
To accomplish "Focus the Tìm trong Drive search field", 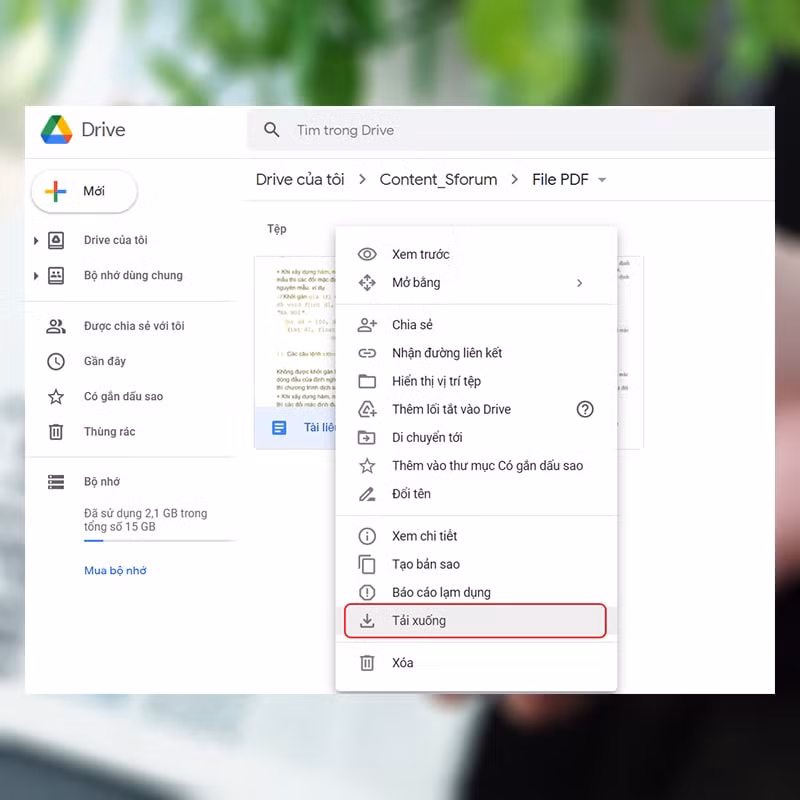I will click(510, 130).
